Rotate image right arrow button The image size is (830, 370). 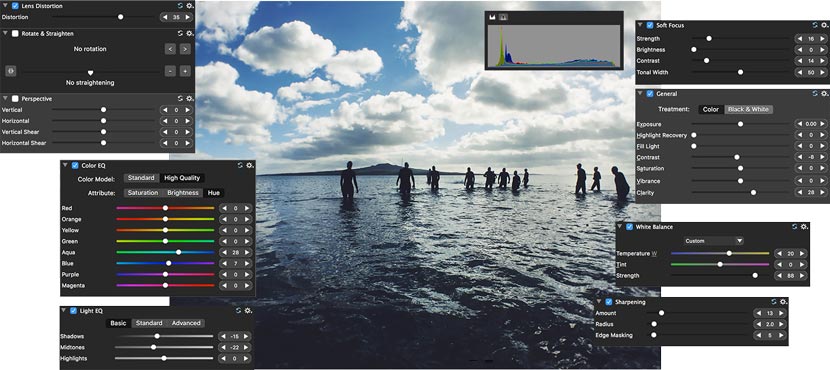[185, 49]
